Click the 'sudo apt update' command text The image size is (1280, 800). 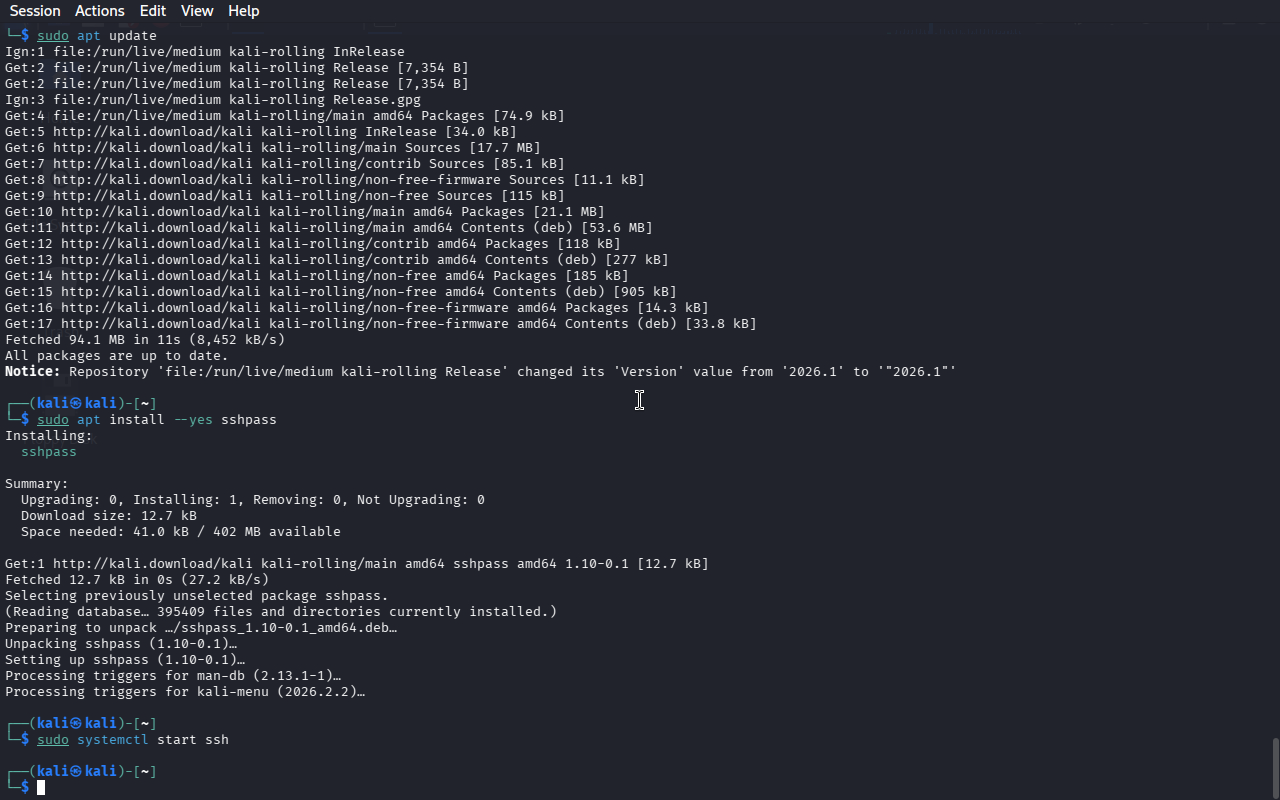(x=97, y=36)
